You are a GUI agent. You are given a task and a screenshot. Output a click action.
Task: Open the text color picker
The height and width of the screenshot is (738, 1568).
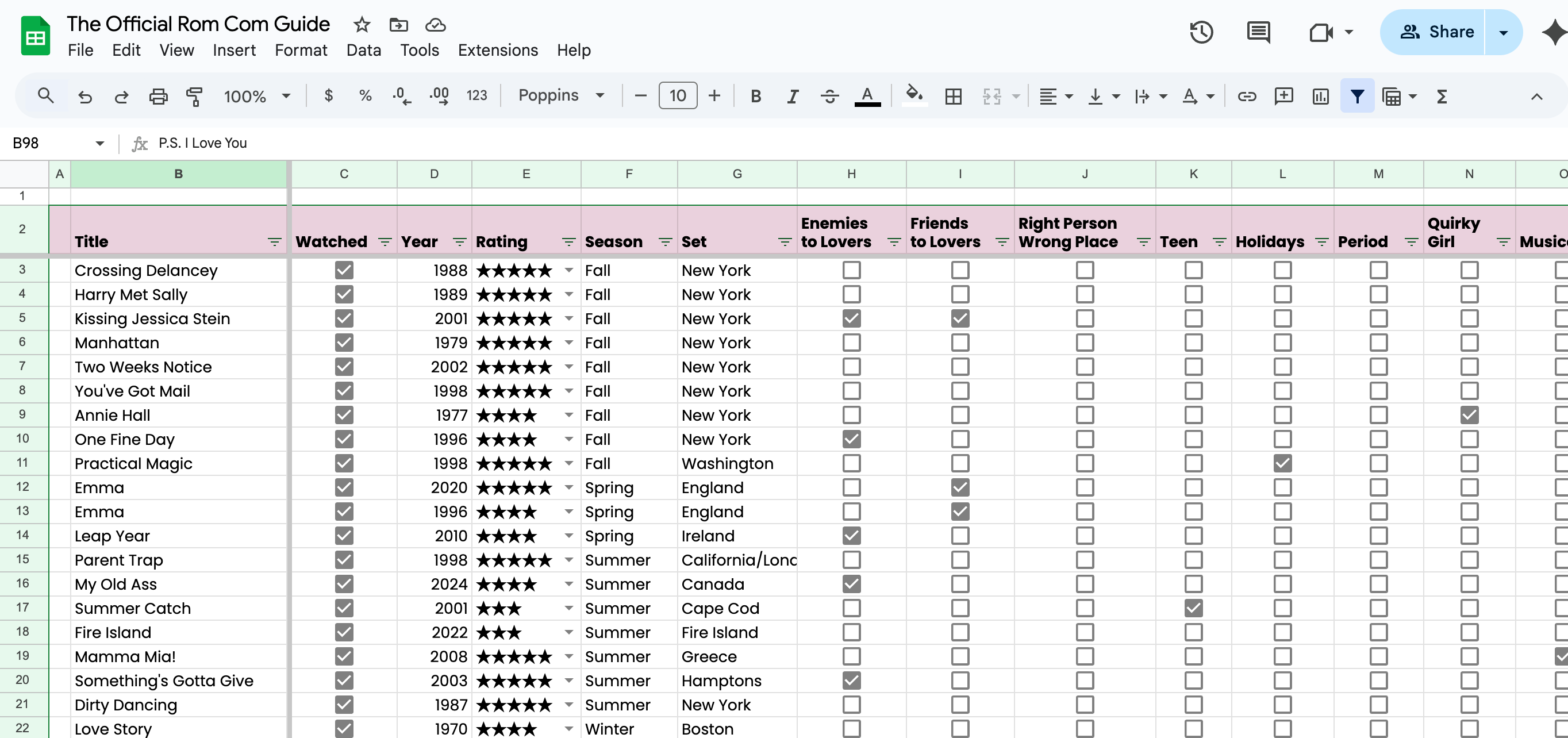pyautogui.click(x=867, y=96)
